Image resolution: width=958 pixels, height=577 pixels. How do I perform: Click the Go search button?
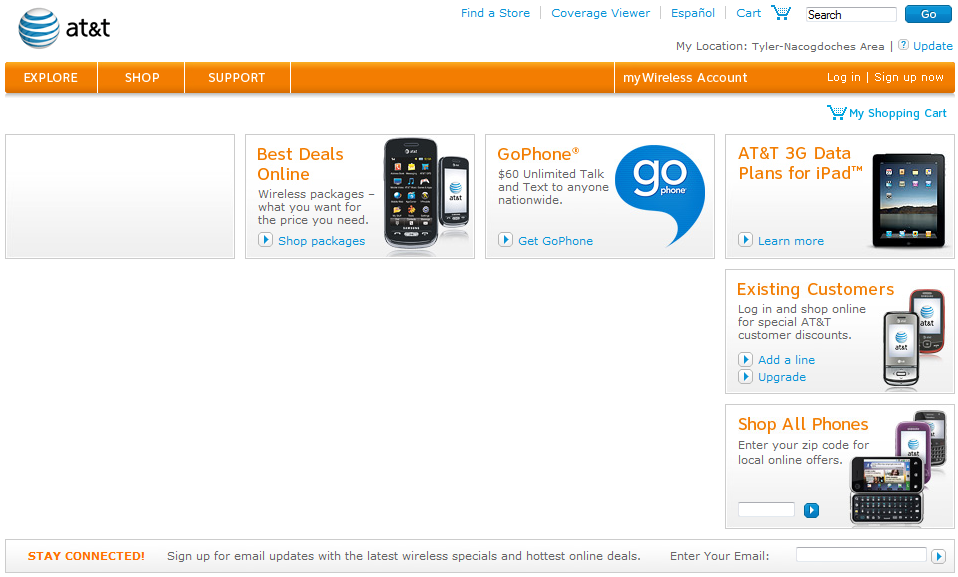(x=928, y=14)
